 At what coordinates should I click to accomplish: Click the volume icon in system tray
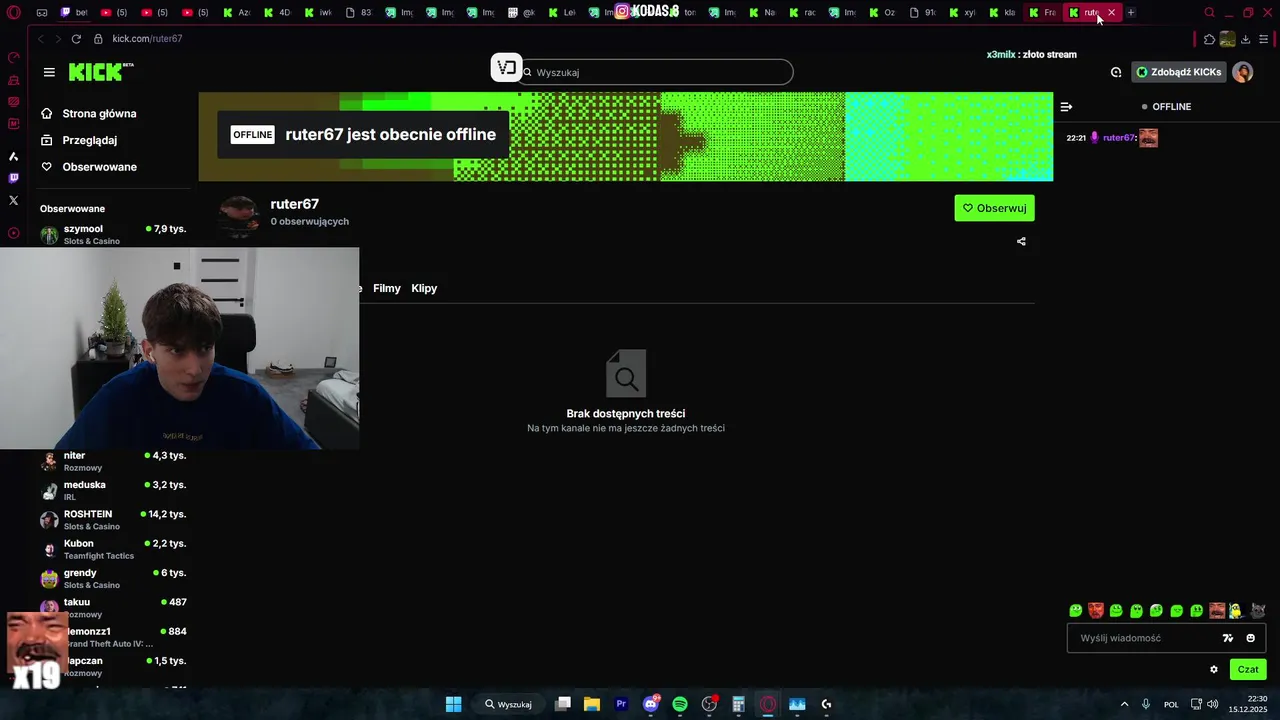click(1213, 704)
